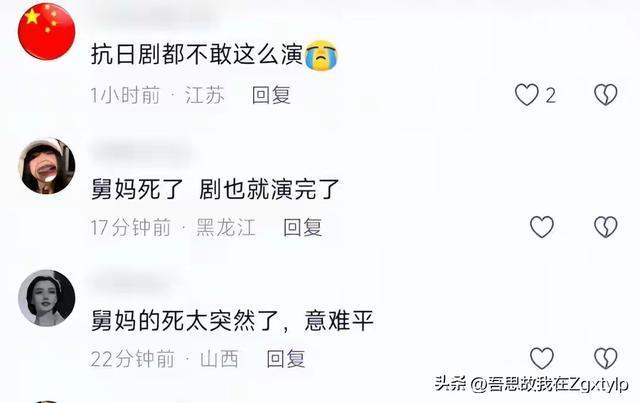Click the 头条 @吾思故我在 watermark

(x=531, y=384)
